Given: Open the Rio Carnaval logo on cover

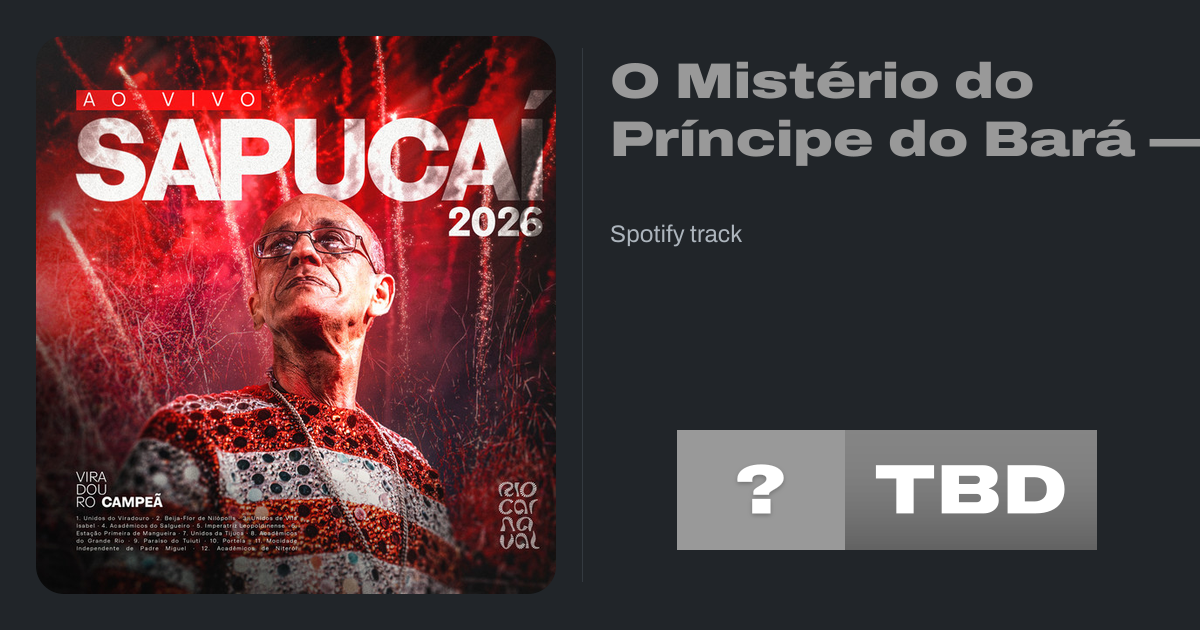Looking at the screenshot, I should tap(519, 514).
